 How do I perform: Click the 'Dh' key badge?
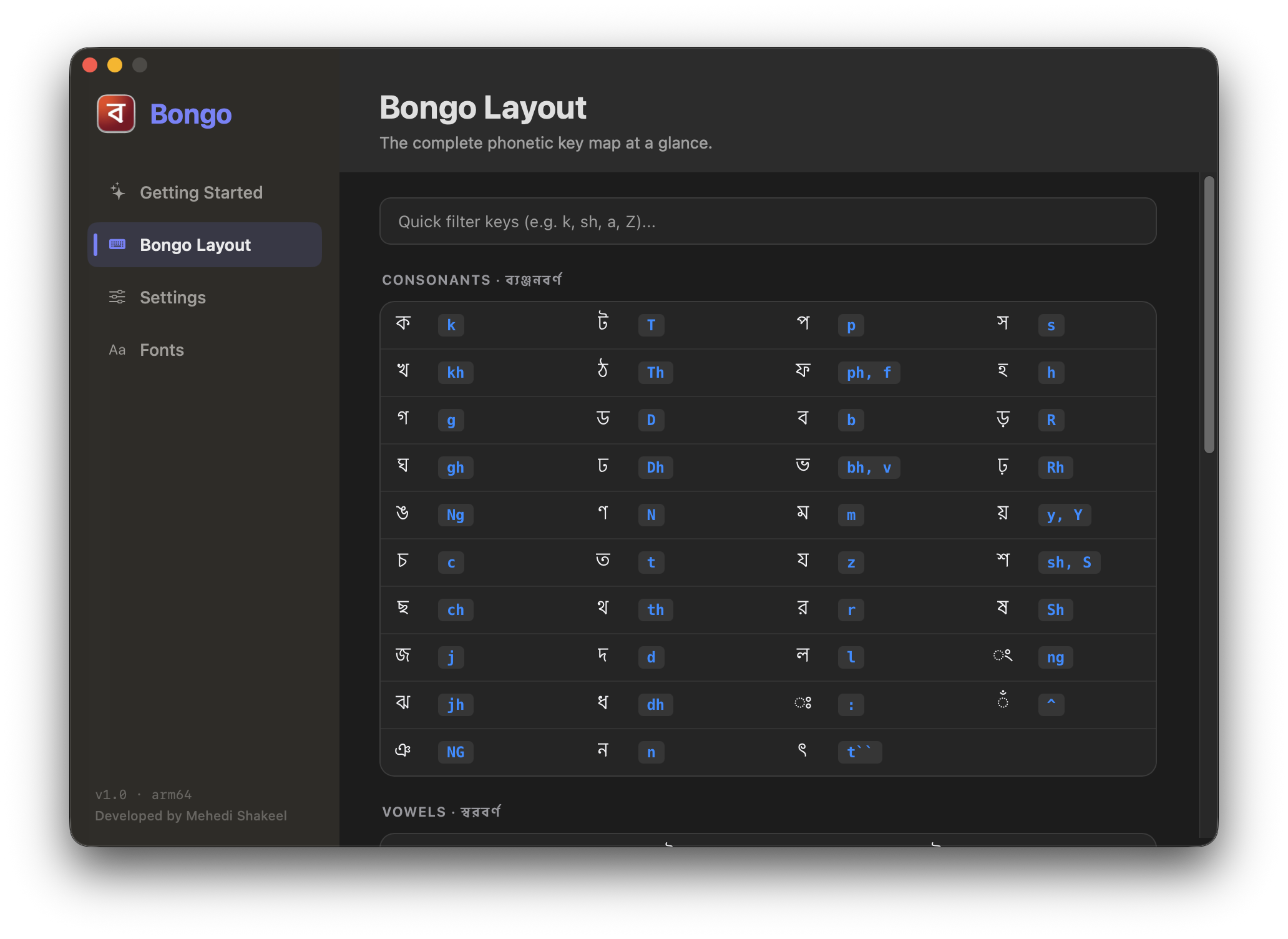point(655,468)
